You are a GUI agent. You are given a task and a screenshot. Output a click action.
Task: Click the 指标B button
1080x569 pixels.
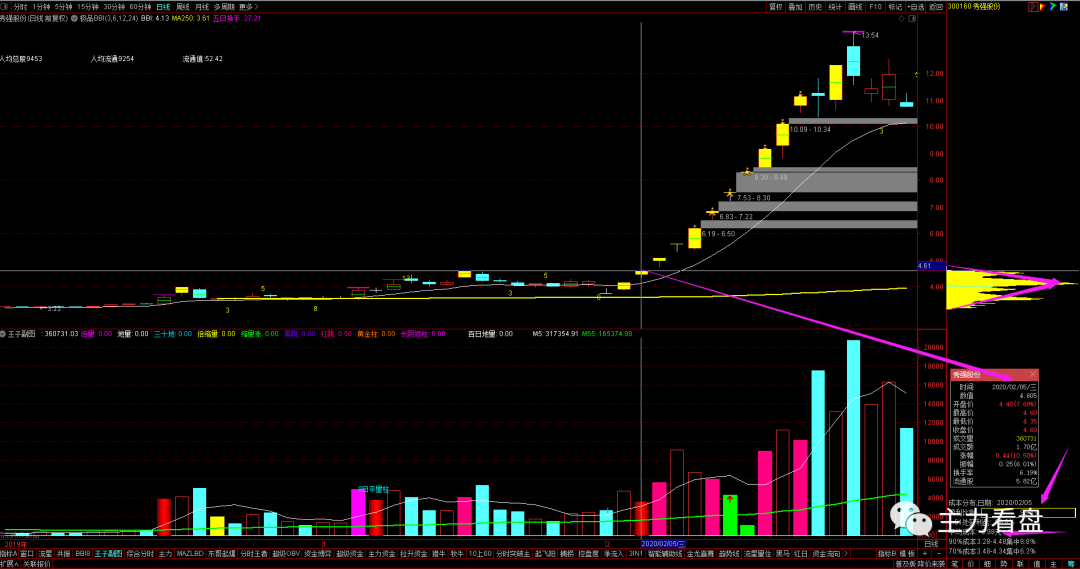coord(887,554)
